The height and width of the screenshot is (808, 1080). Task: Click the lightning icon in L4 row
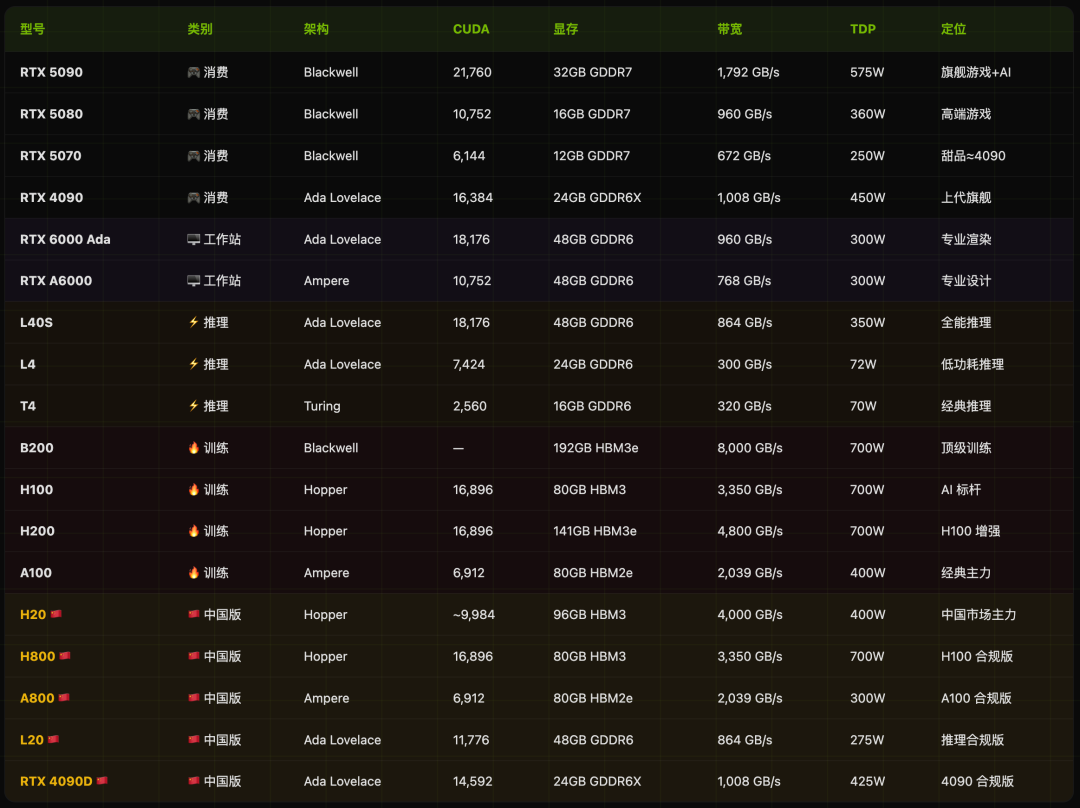(x=194, y=364)
